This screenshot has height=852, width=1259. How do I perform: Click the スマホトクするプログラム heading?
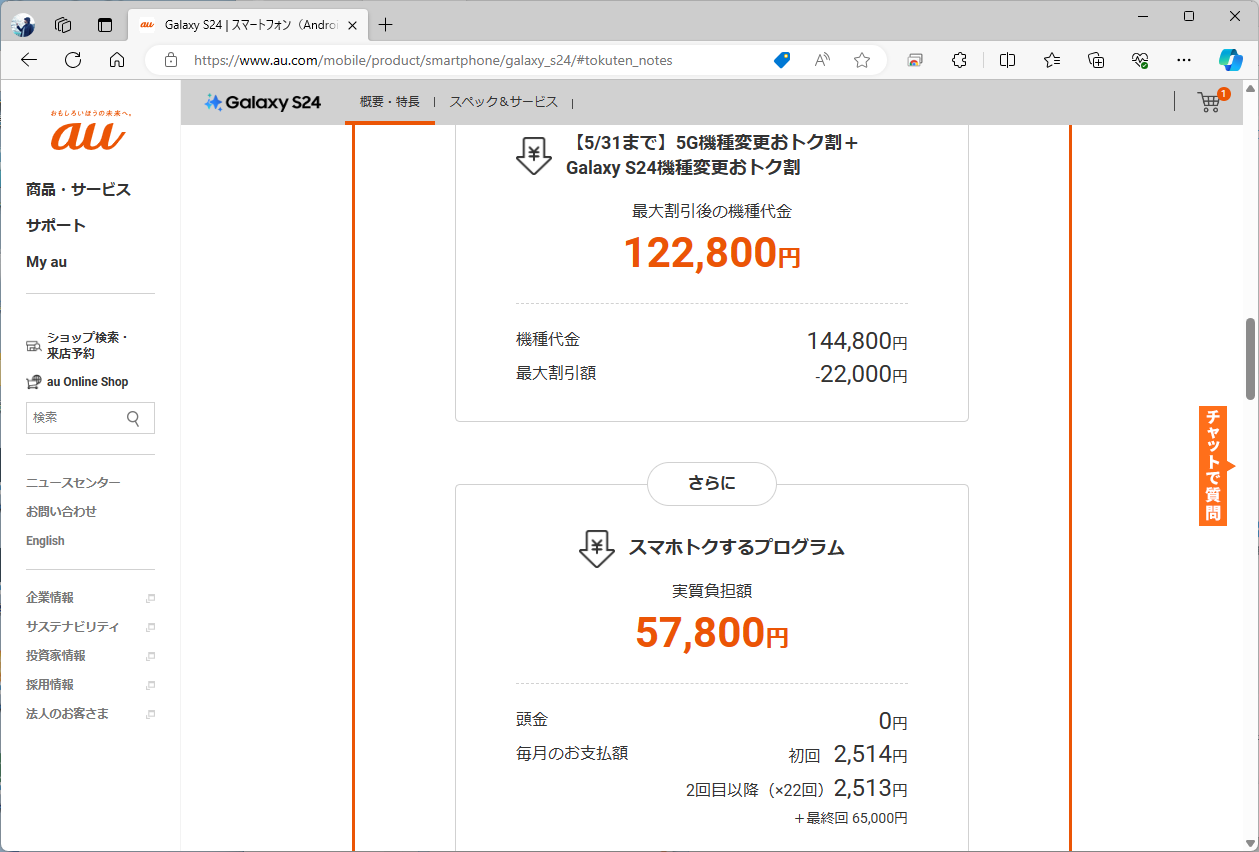pyautogui.click(x=736, y=547)
